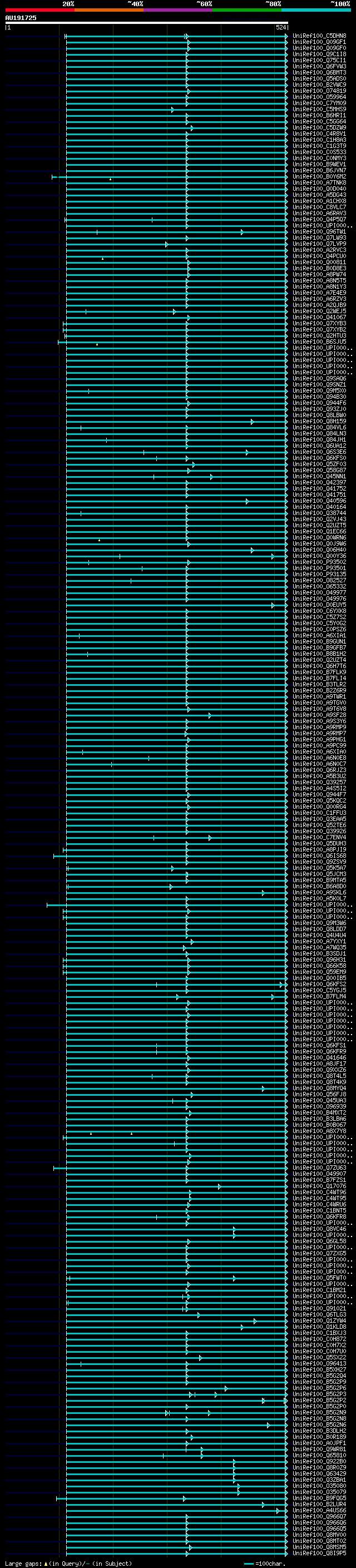356x1568 pixels.
Task: Select hit UniRef100_Q38744
Action: pos(319,513)
